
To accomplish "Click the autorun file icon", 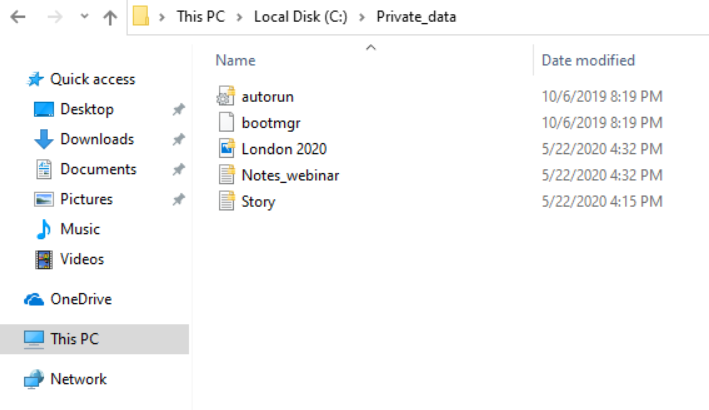I will click(x=225, y=97).
